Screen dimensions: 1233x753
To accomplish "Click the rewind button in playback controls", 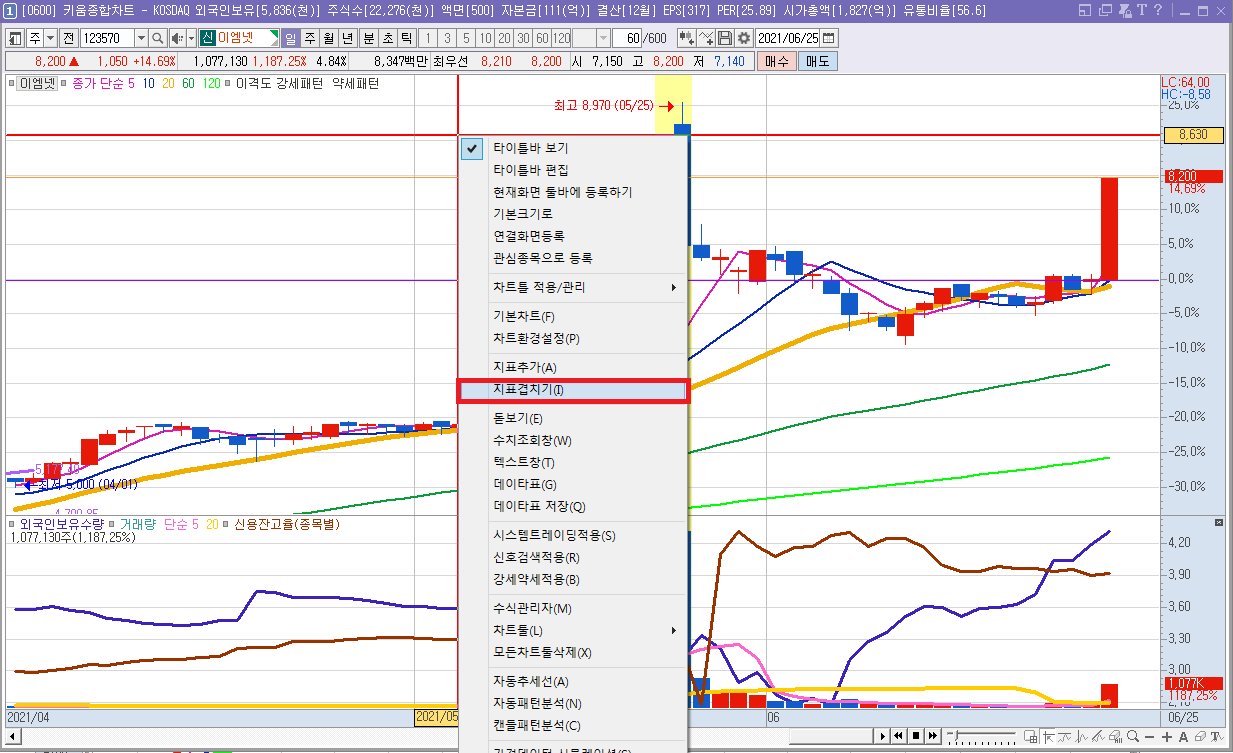I will click(898, 738).
